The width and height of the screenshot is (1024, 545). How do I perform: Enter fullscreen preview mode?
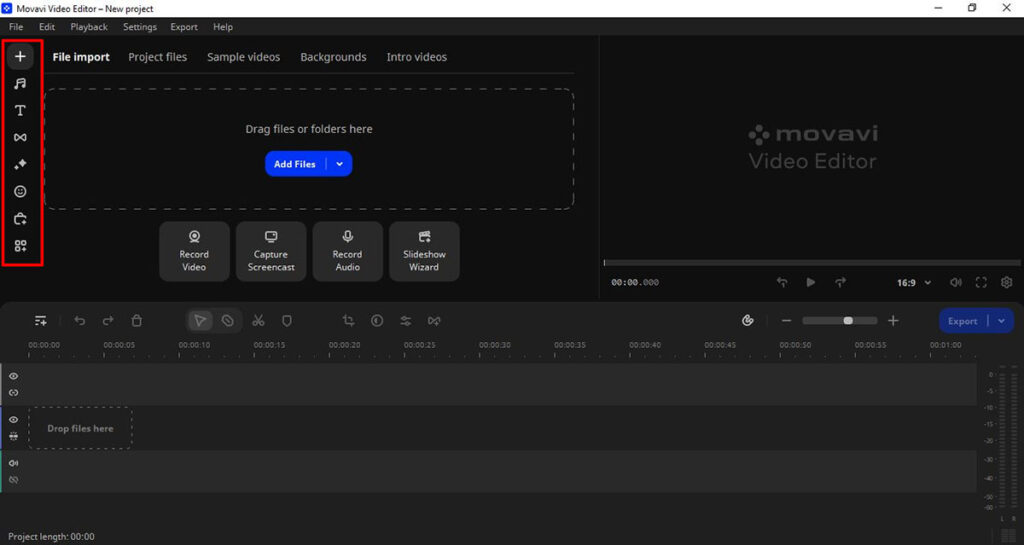[981, 282]
